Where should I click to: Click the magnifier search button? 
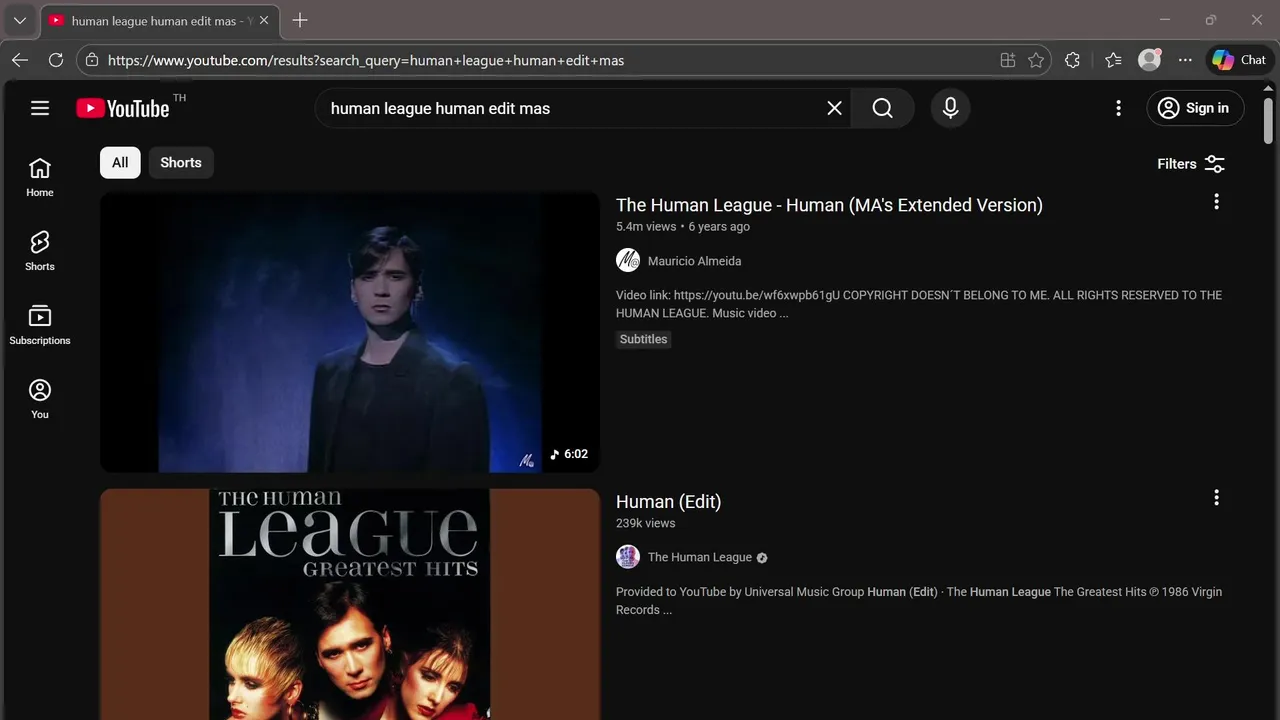882,108
